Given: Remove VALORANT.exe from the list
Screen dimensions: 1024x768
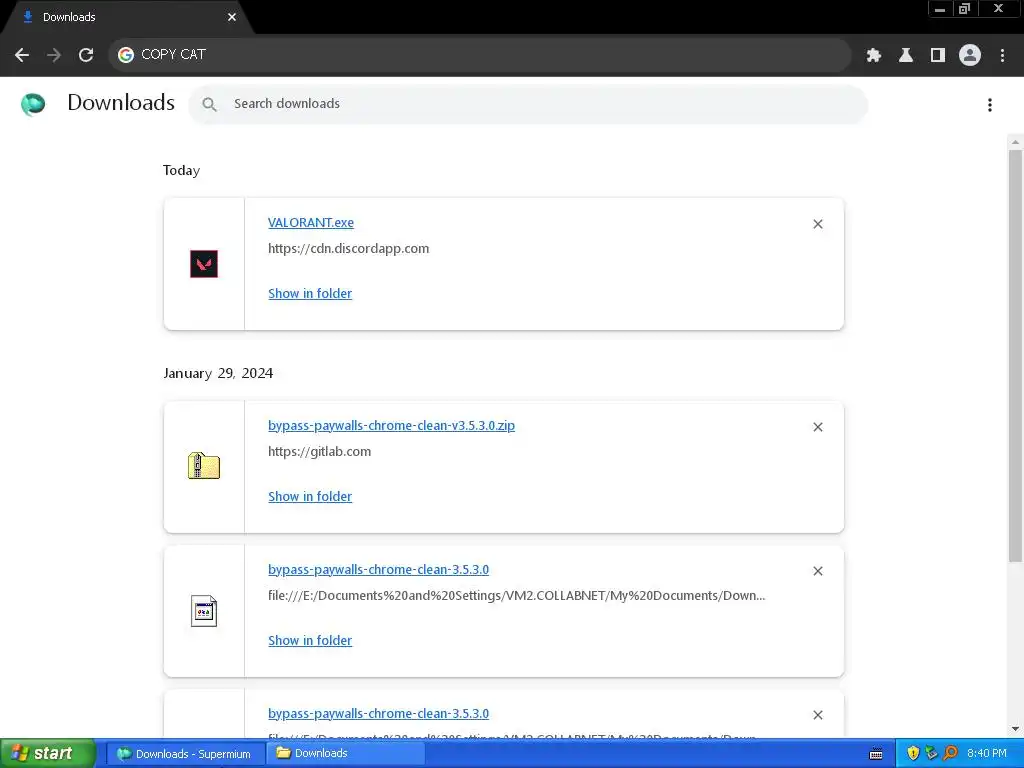Looking at the screenshot, I should pyautogui.click(x=818, y=224).
